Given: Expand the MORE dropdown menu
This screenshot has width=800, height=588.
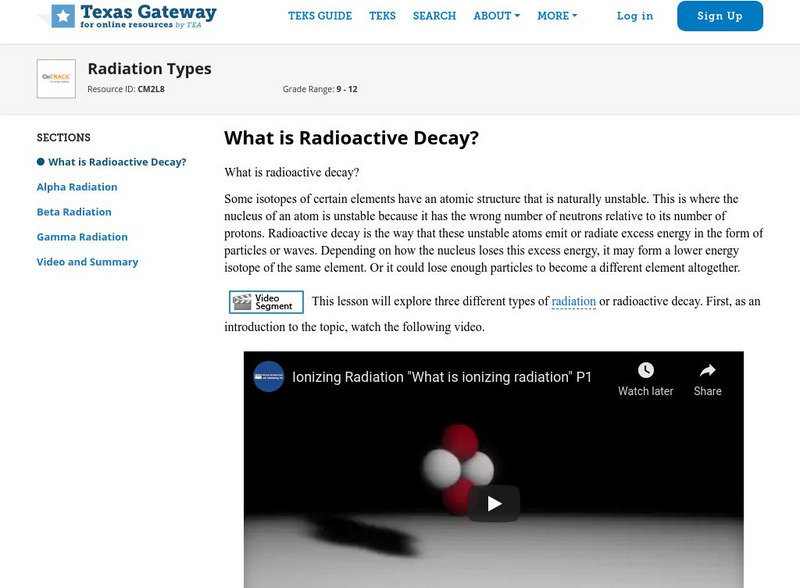Looking at the screenshot, I should [557, 16].
